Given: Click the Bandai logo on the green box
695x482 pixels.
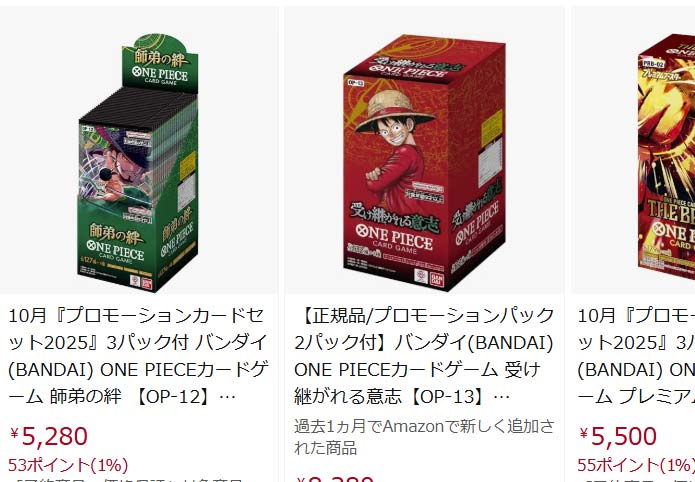Looking at the screenshot, I should [x=146, y=283].
